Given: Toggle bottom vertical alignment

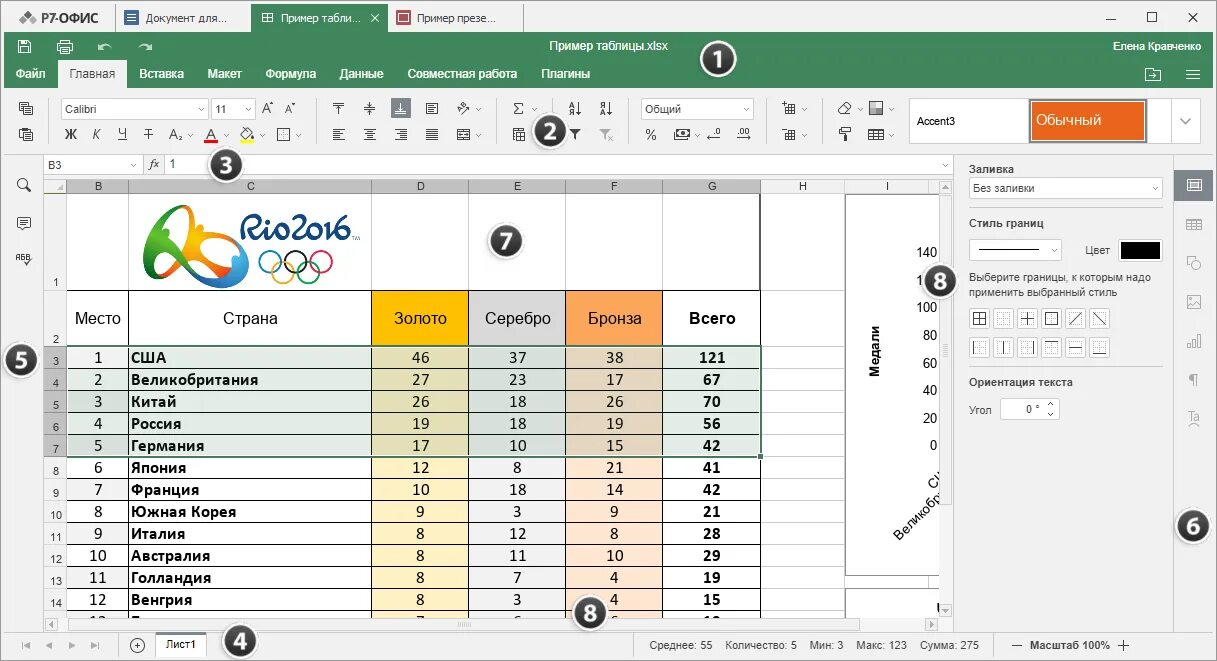Looking at the screenshot, I should point(401,109).
